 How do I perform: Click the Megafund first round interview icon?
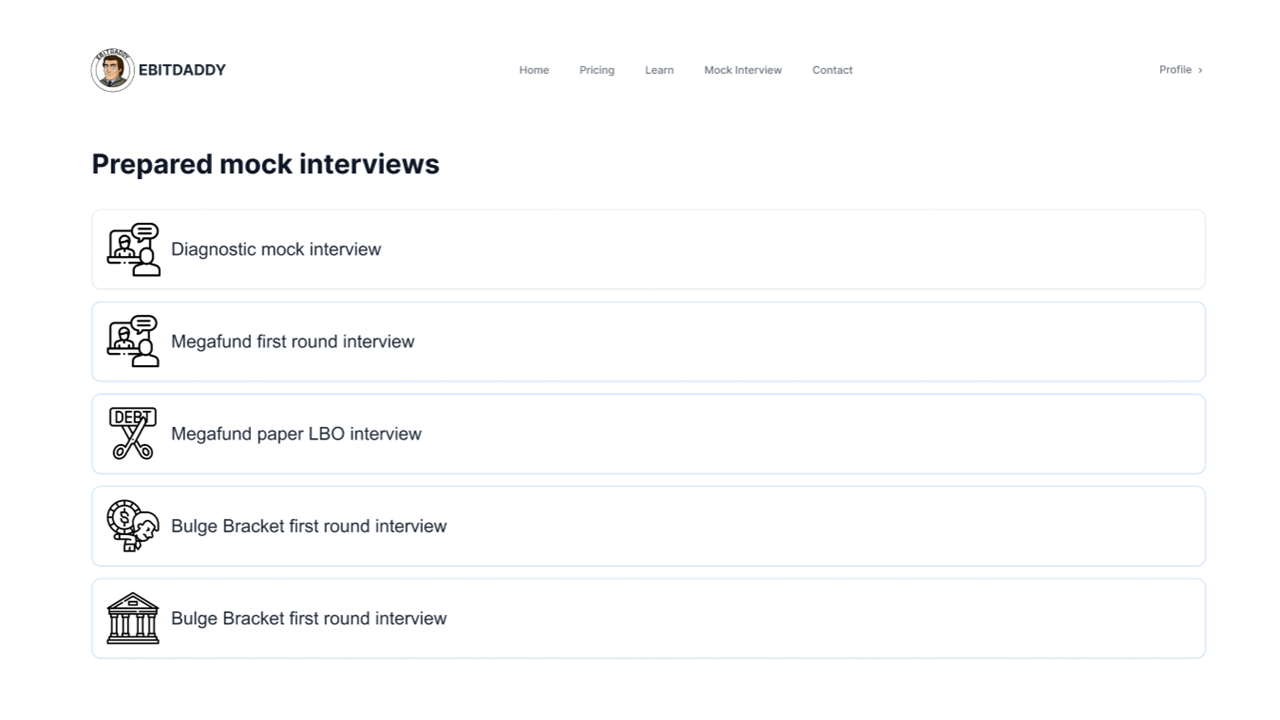tap(133, 341)
